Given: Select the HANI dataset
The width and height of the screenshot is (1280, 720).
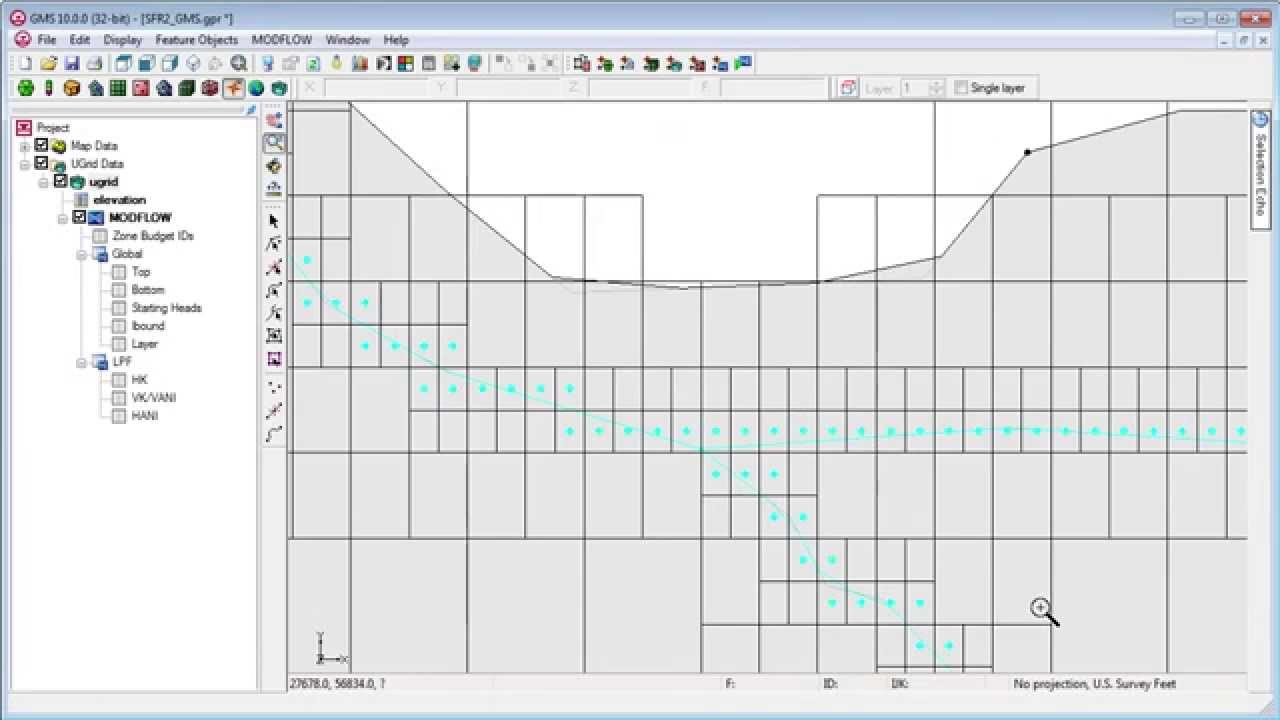Looking at the screenshot, I should click(x=144, y=416).
